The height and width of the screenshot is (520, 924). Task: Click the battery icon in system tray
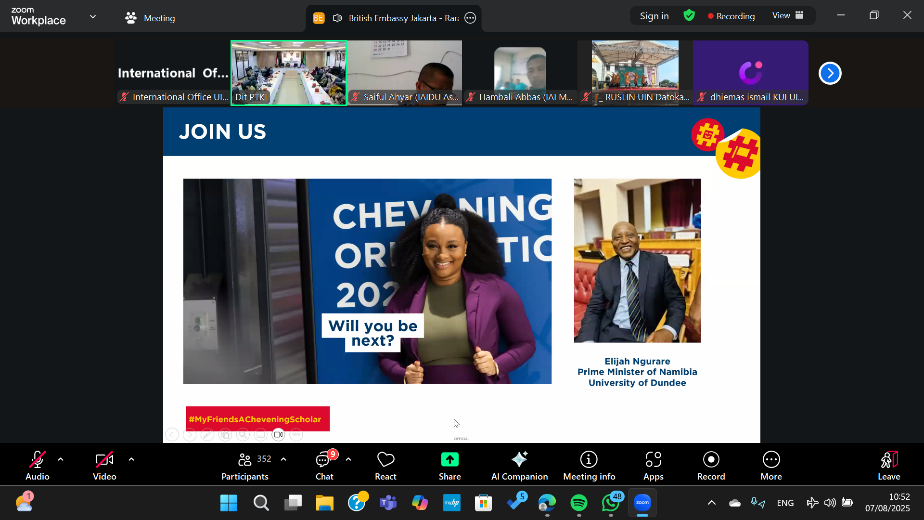coord(847,503)
